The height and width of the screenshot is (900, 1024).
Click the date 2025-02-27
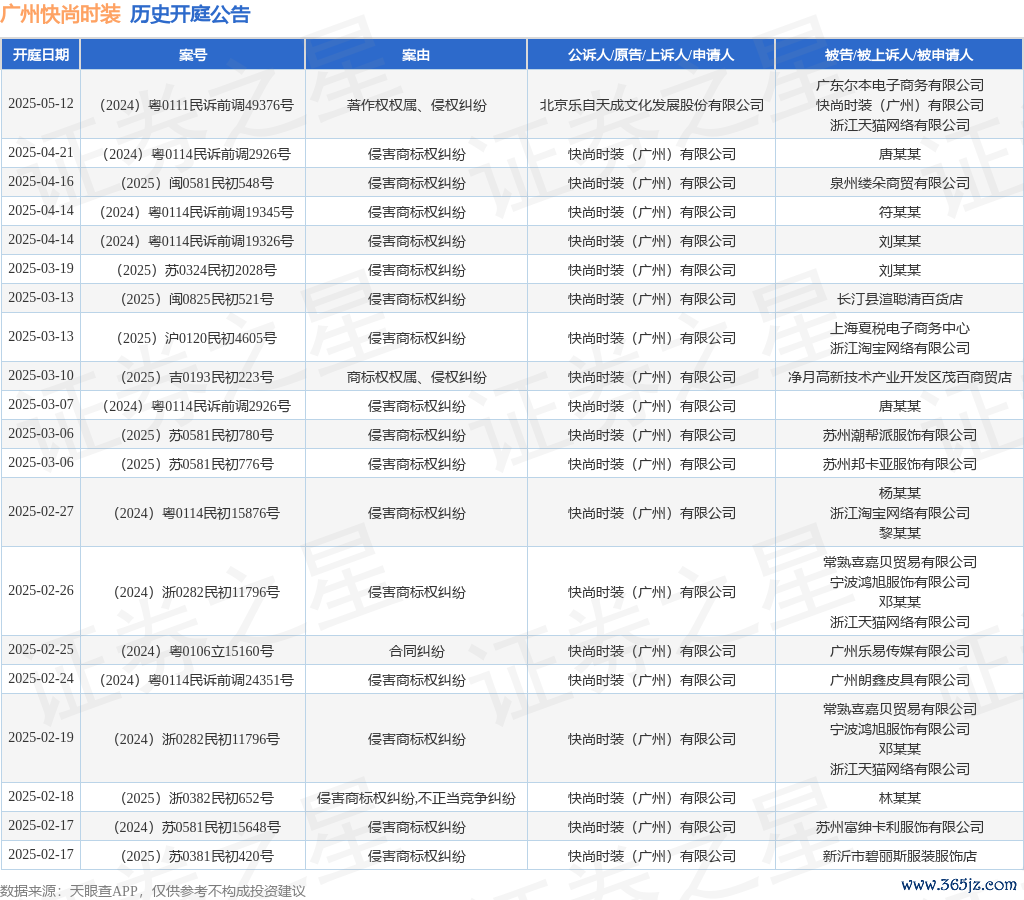tap(40, 511)
